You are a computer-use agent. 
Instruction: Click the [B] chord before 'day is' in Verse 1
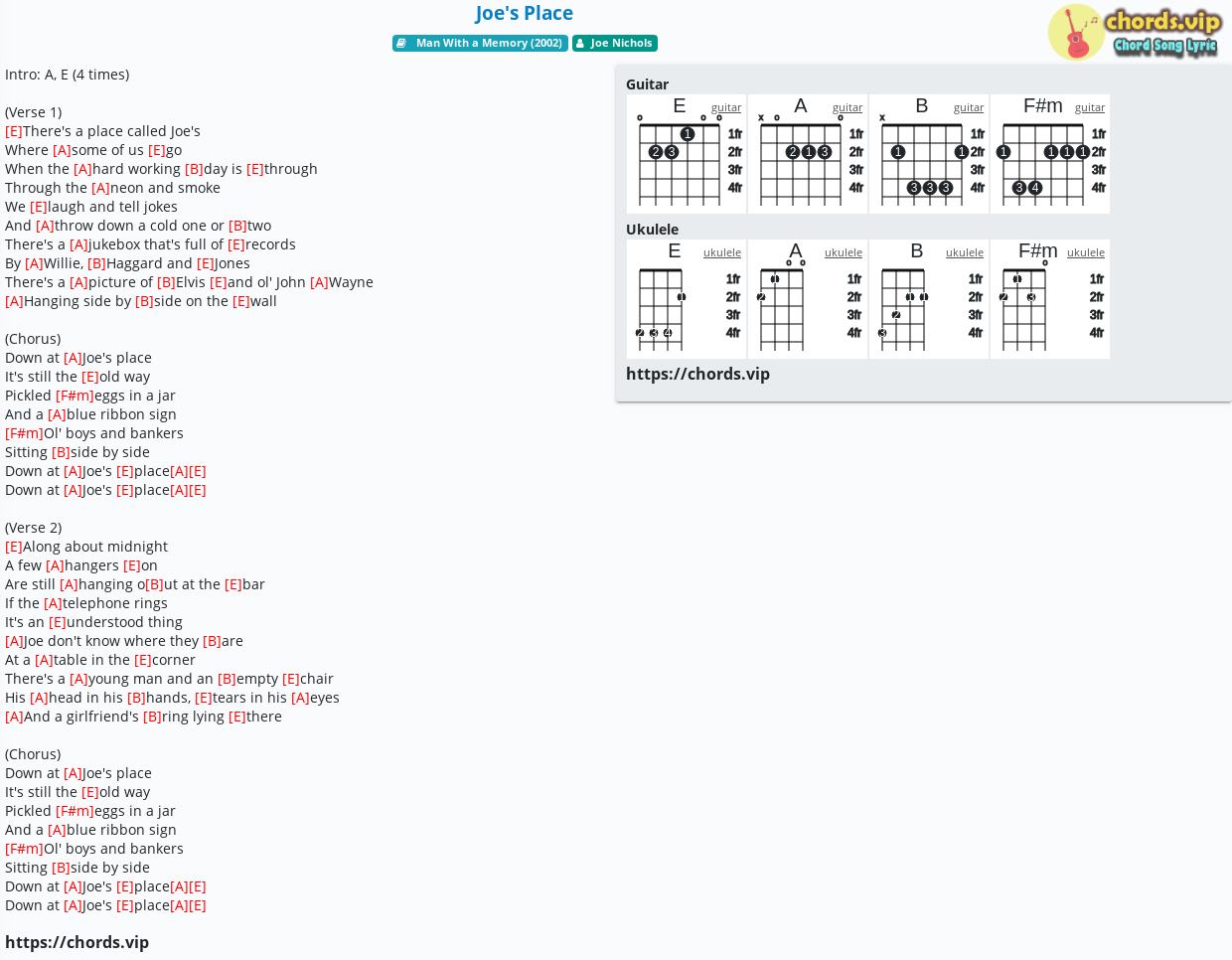194,169
